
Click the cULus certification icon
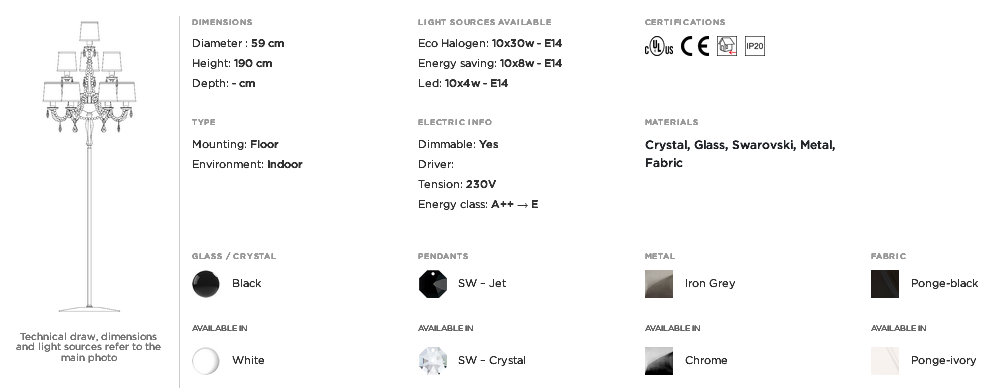click(659, 46)
